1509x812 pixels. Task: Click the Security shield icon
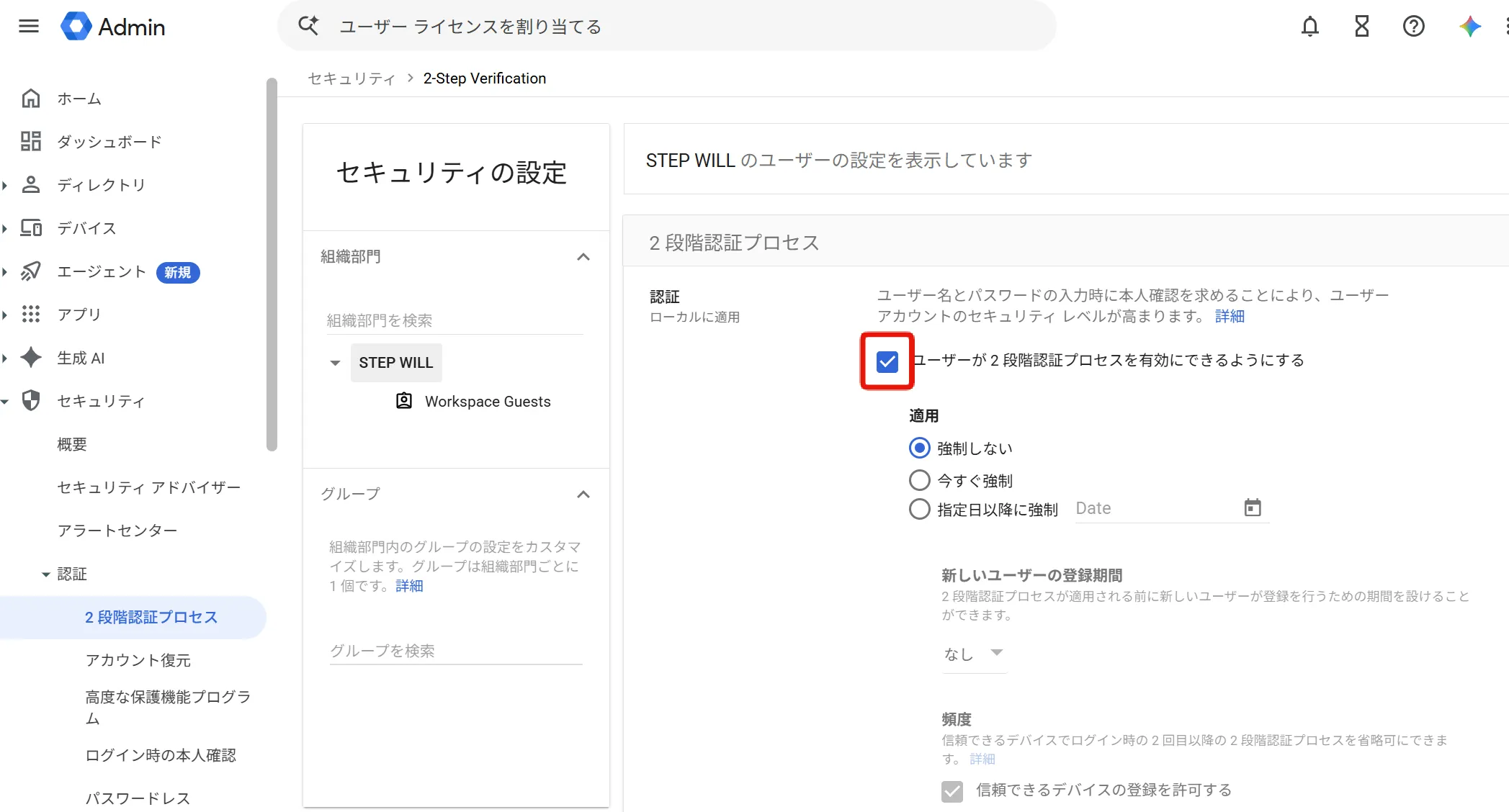click(x=31, y=400)
